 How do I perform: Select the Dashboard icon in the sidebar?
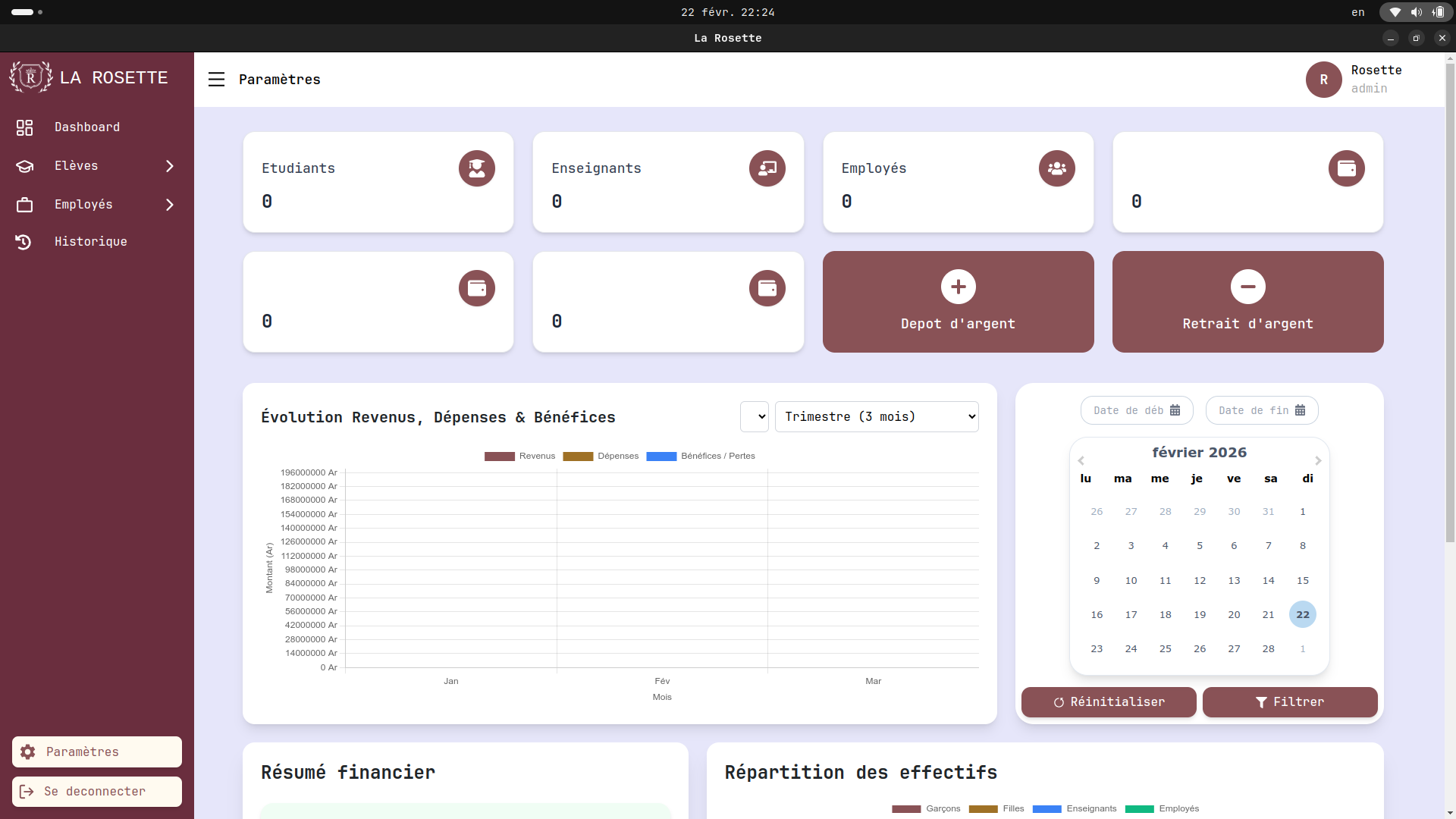click(x=25, y=127)
